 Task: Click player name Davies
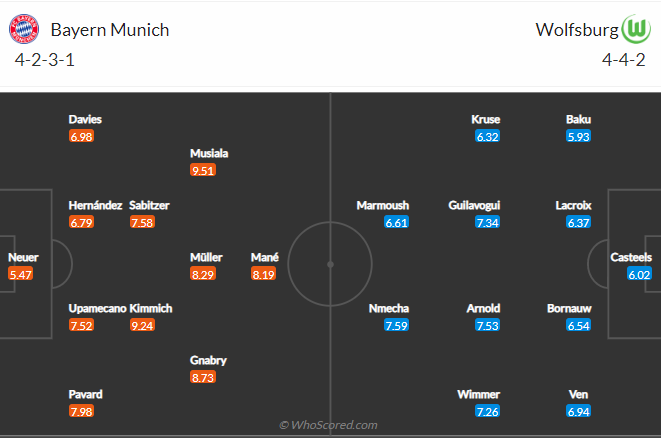[x=85, y=119]
